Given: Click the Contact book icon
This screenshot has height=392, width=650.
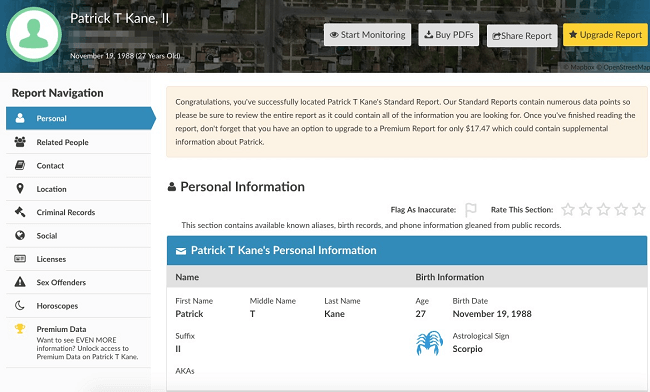Looking at the screenshot, I should point(20,165).
